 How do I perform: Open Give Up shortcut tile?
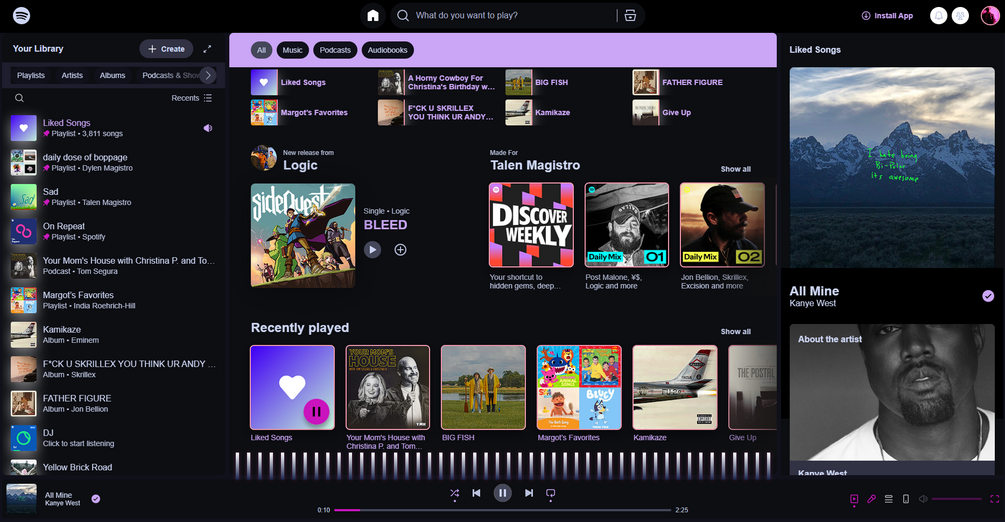click(x=693, y=112)
